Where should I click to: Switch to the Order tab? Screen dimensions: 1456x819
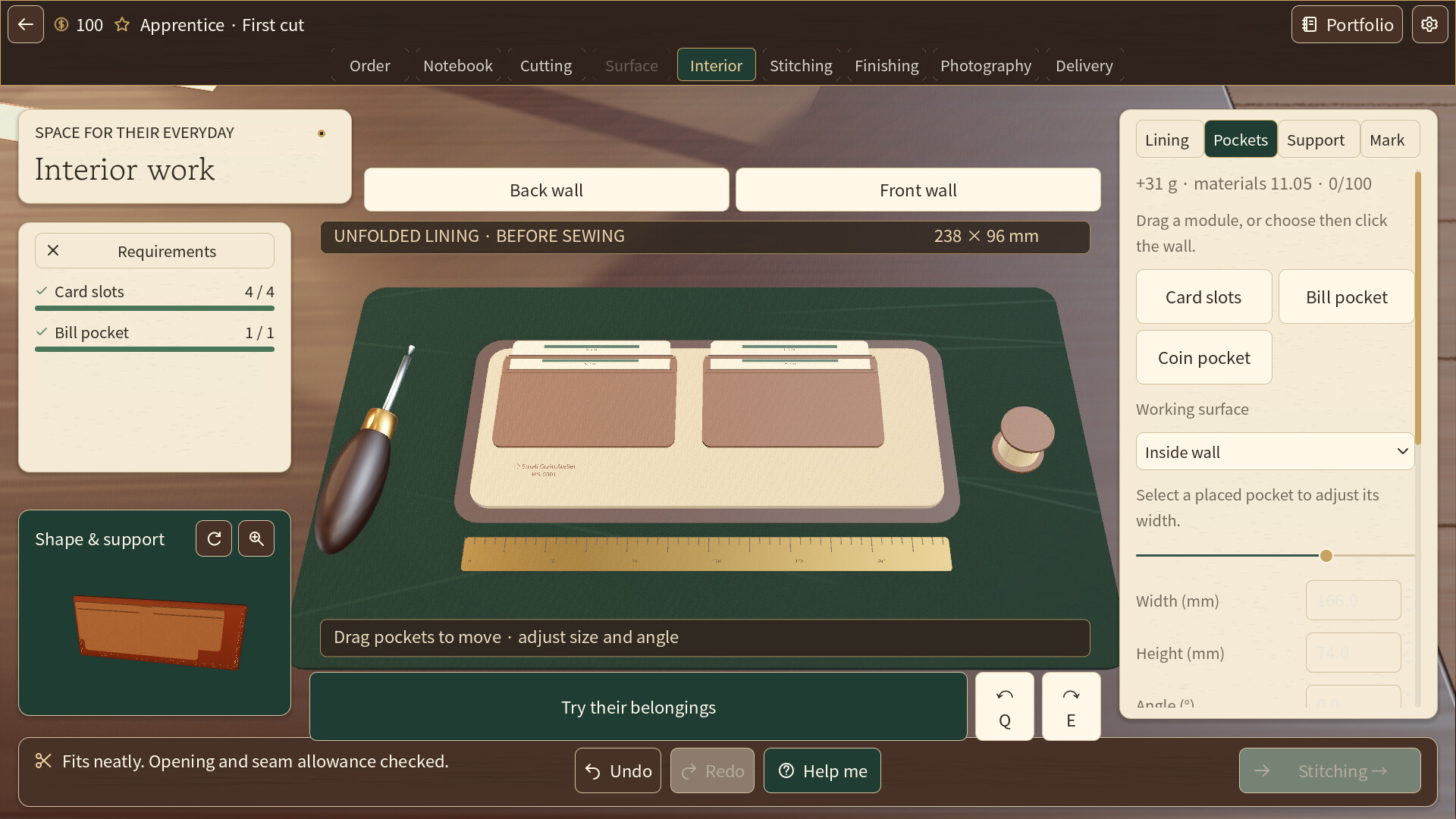pyautogui.click(x=369, y=65)
